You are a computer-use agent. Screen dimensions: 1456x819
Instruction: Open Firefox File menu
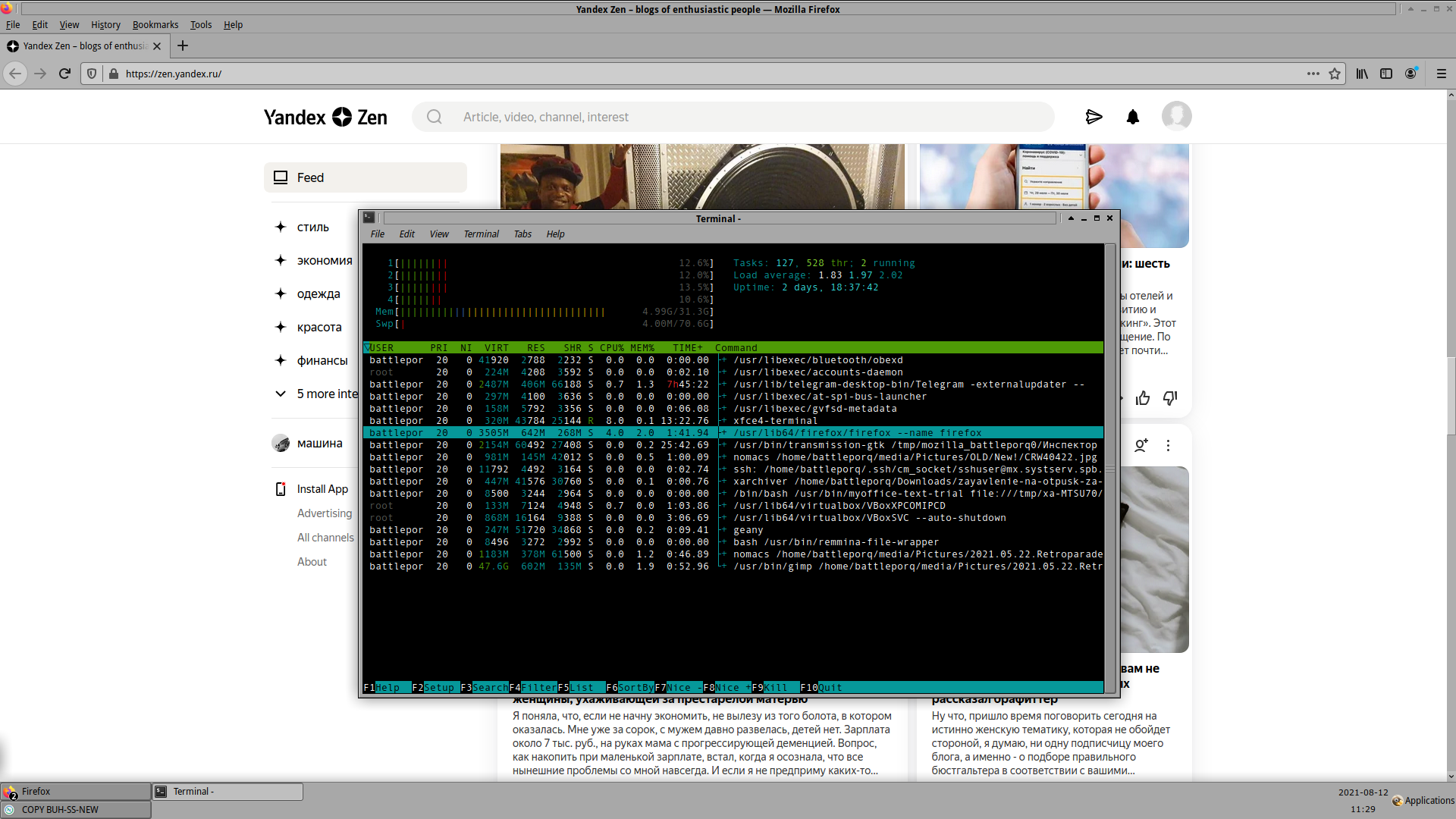(13, 25)
